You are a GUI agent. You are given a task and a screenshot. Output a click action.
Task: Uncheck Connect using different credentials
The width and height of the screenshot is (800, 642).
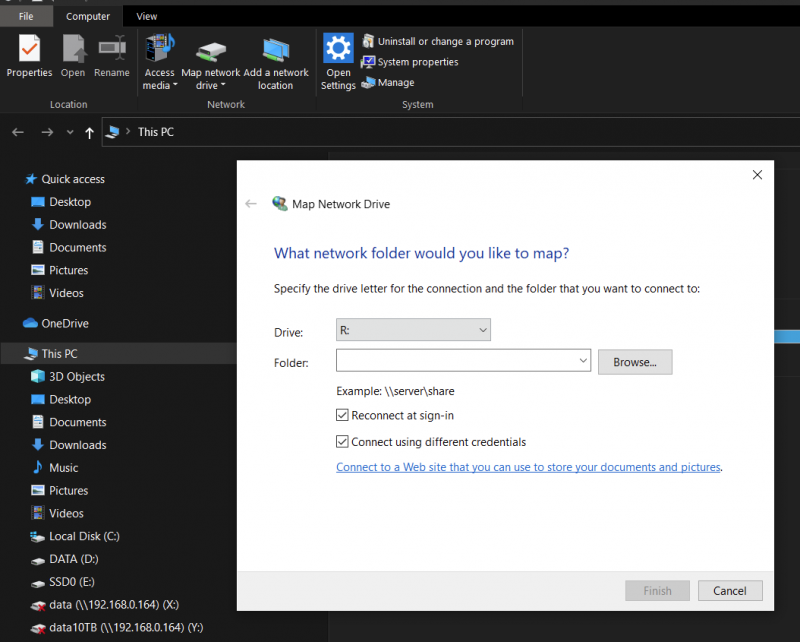[x=343, y=442]
